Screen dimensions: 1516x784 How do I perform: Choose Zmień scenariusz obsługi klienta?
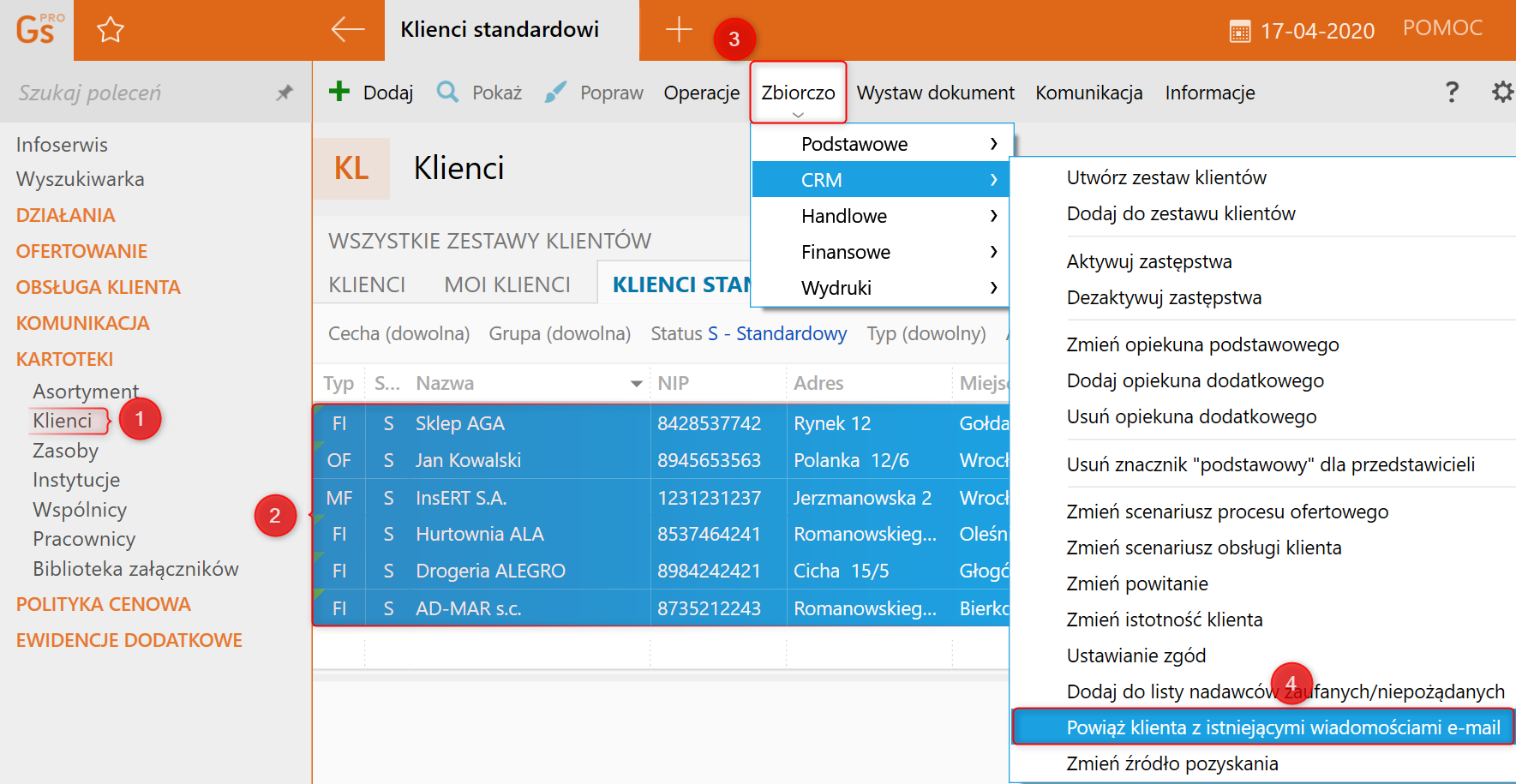pos(1204,548)
